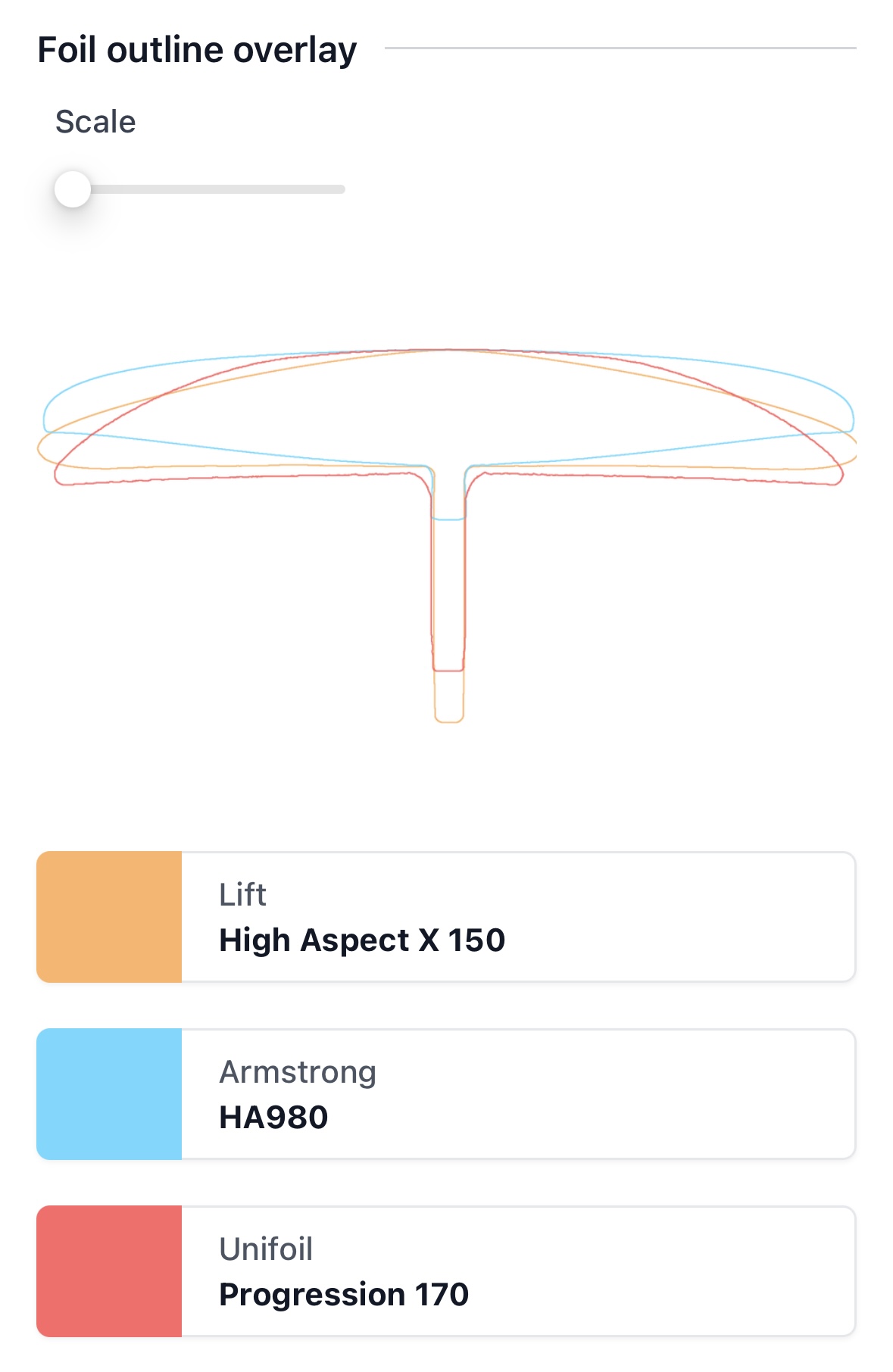Click the Armstrong brand label

298,1072
